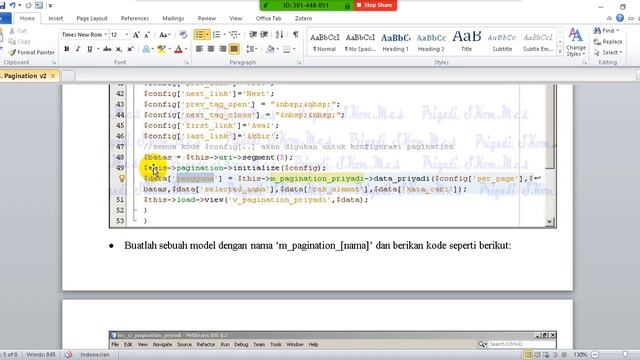The width and height of the screenshot is (640, 360).
Task: Click Change Case Aa icon
Action: pyautogui.click(x=164, y=35)
